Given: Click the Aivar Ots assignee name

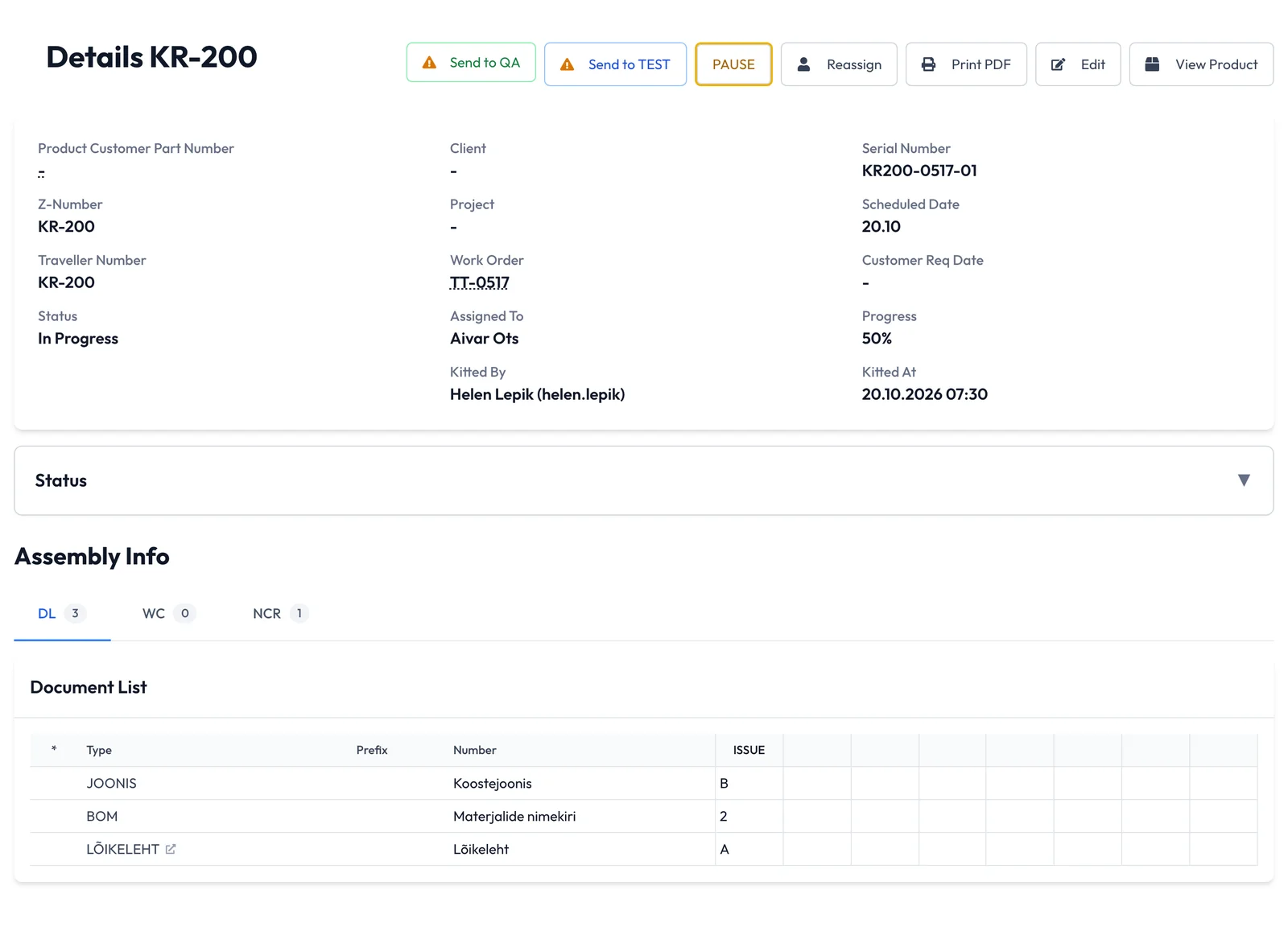Looking at the screenshot, I should pos(485,339).
